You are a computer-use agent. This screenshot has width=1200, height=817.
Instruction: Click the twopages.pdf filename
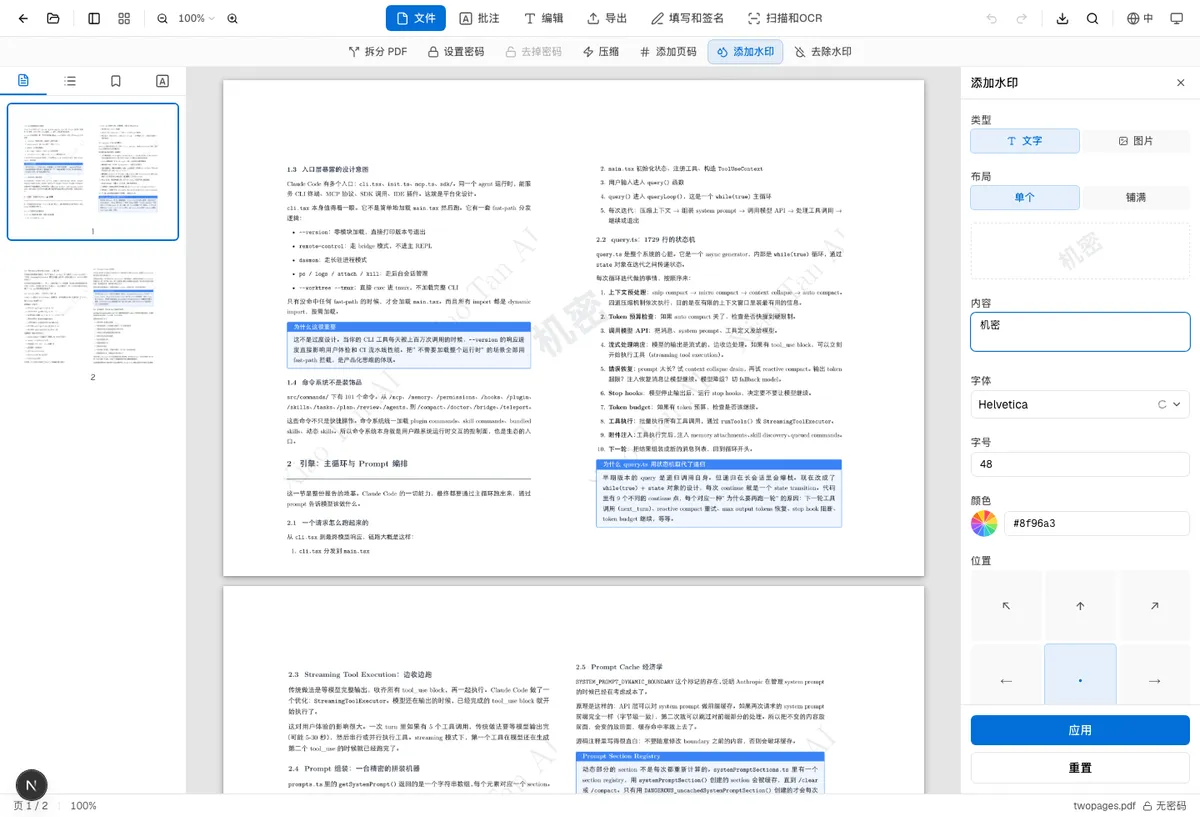click(x=1104, y=806)
